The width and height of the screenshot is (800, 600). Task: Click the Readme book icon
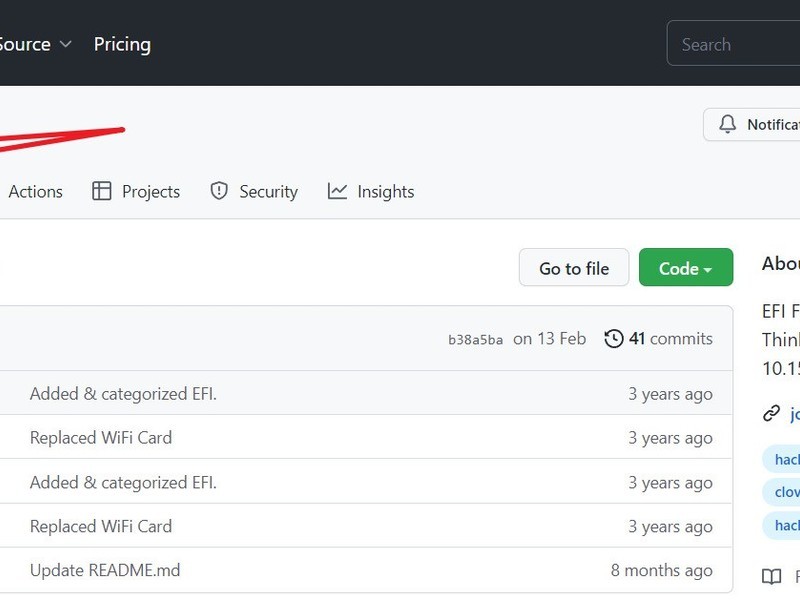(x=771, y=577)
